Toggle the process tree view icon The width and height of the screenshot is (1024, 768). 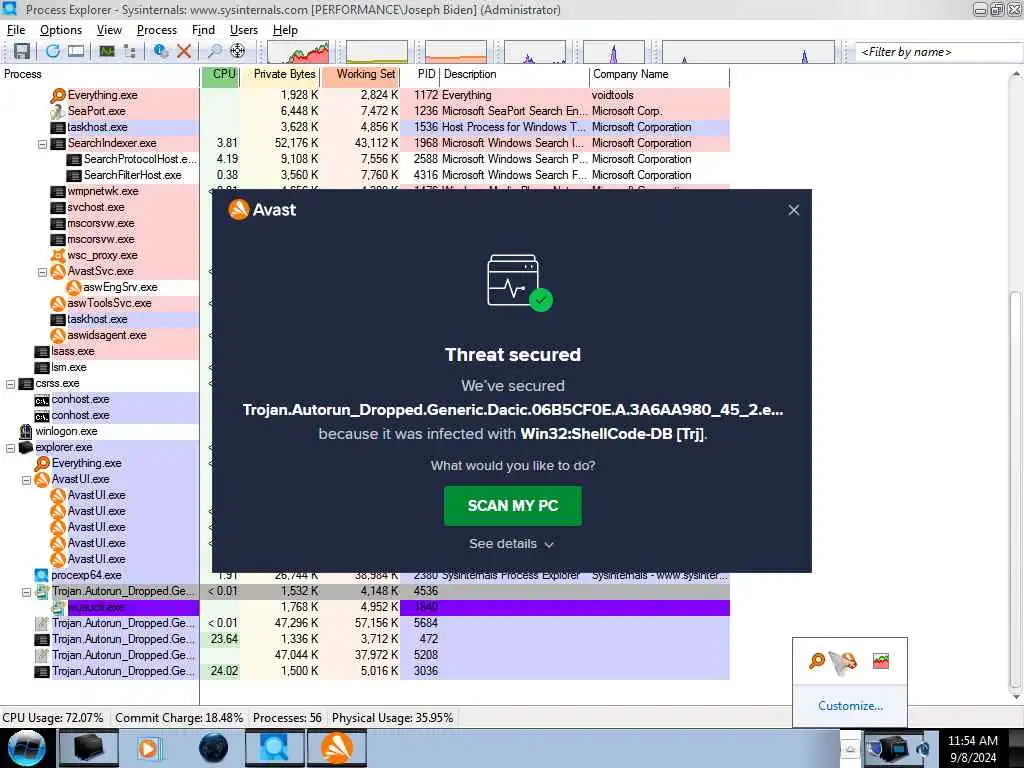pos(129,51)
